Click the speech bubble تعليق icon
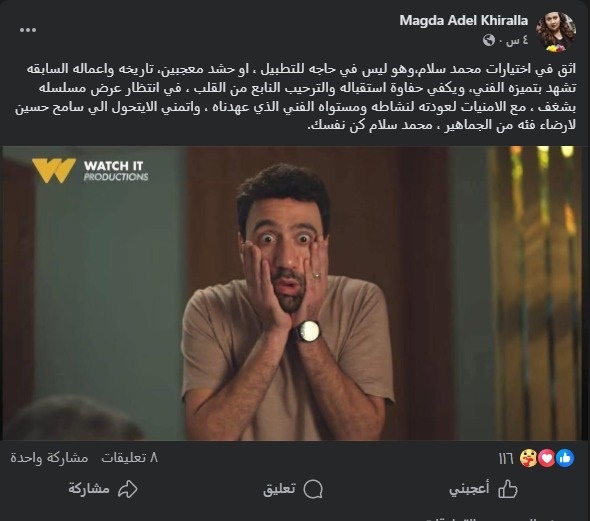 click(313, 489)
